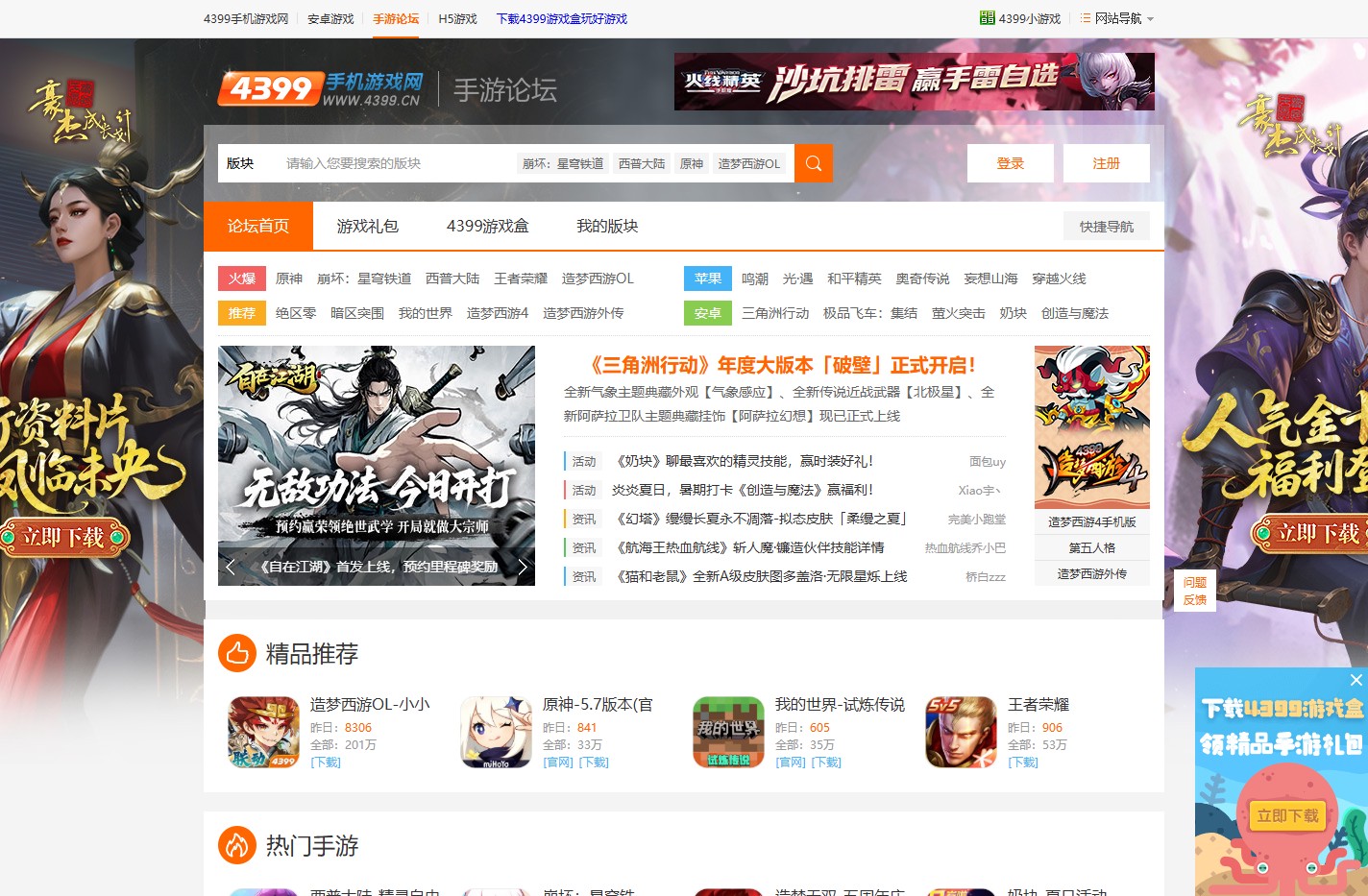Open 造梦西游4手机版 sidebar link
The width and height of the screenshot is (1368, 896).
pos(1092,521)
